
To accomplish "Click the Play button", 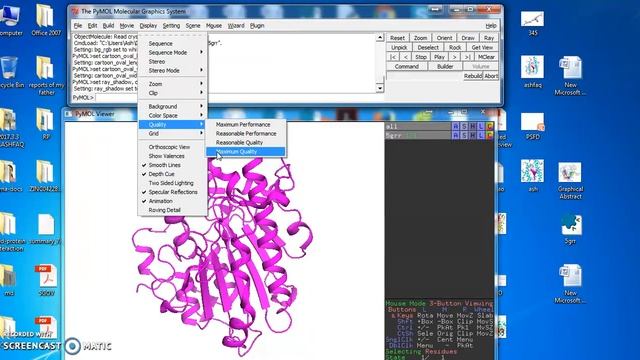I will pyautogui.click(x=439, y=57).
